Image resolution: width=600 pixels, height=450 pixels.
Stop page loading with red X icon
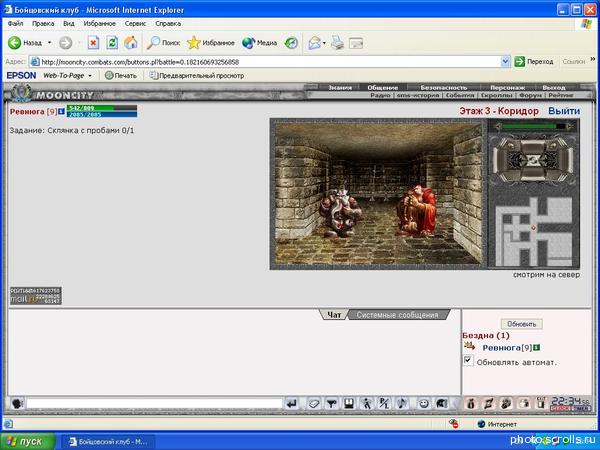[93, 42]
